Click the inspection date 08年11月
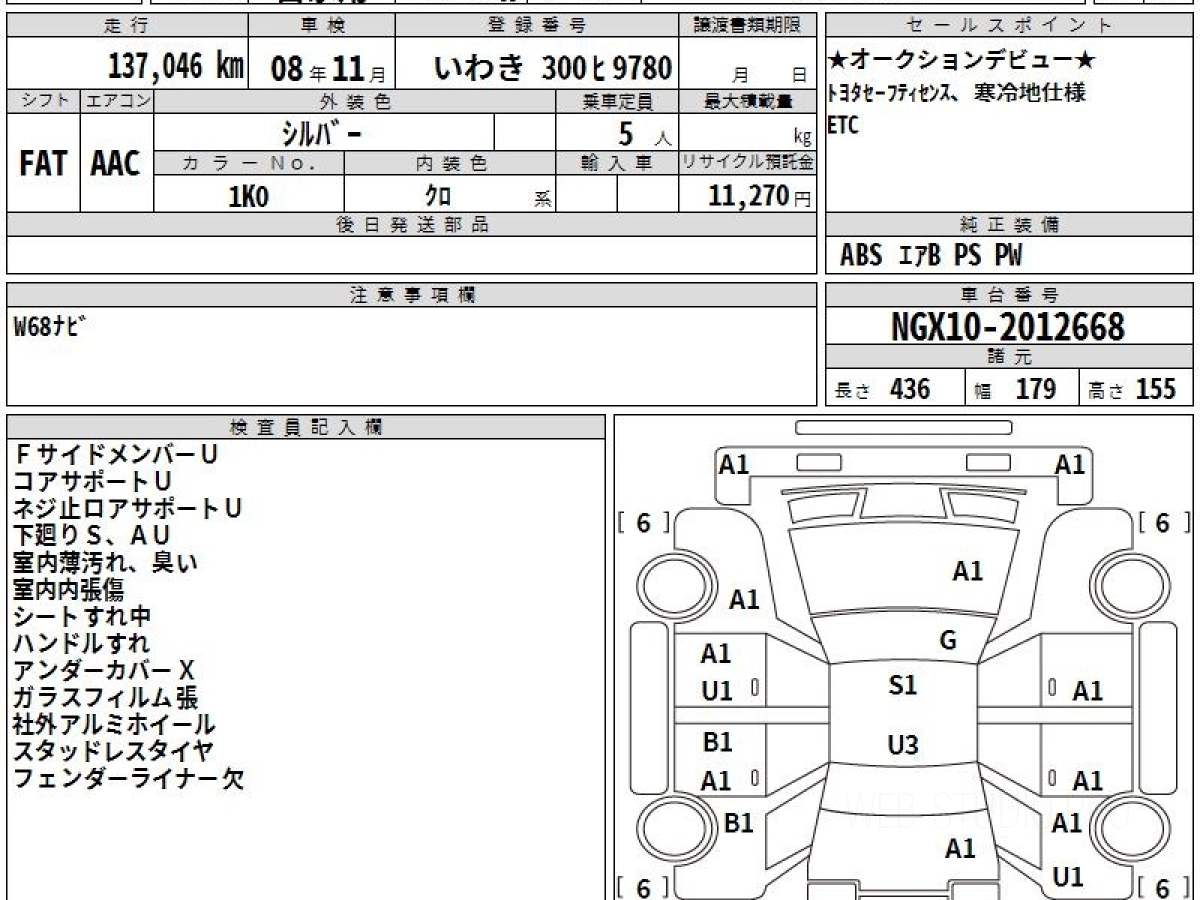This screenshot has width=1200, height=900. [x=327, y=69]
